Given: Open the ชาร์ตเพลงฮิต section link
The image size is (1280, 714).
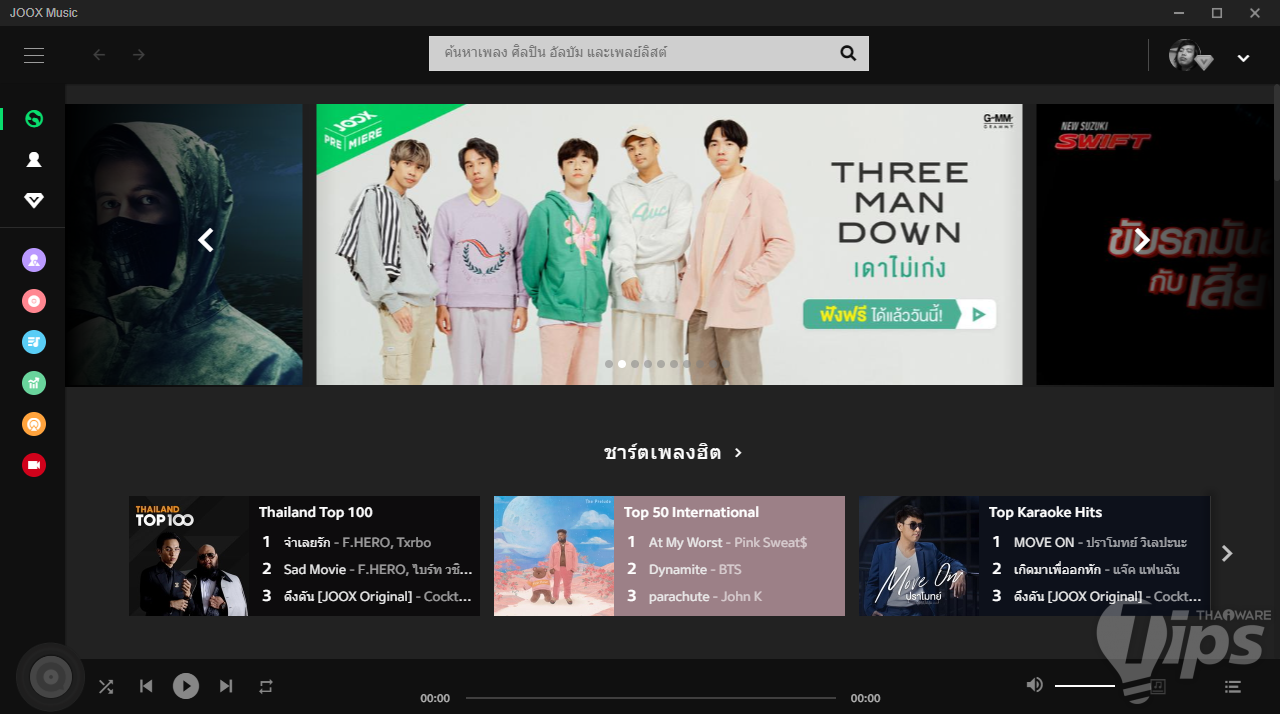Looking at the screenshot, I should click(x=662, y=452).
